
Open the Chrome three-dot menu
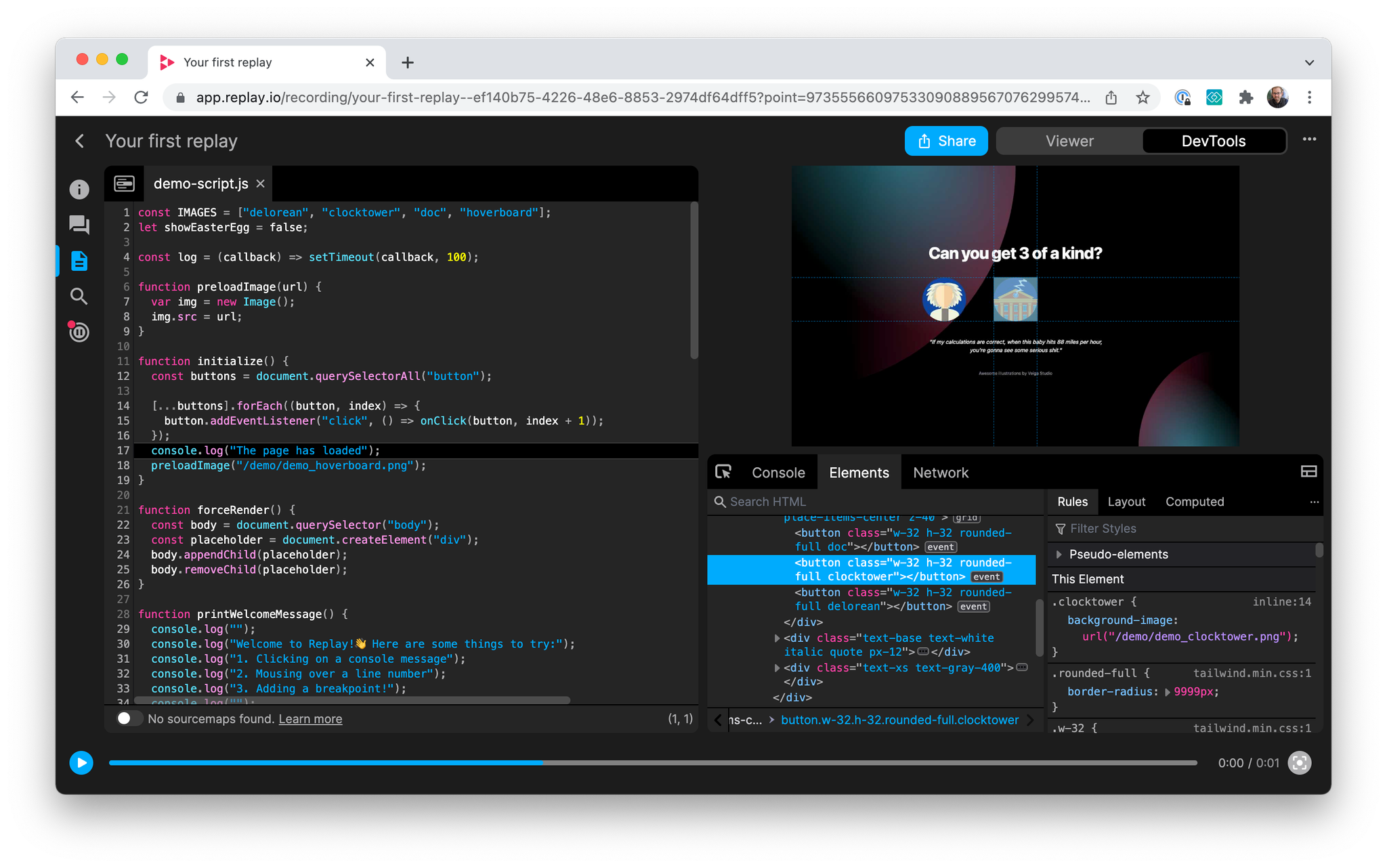pos(1309,97)
